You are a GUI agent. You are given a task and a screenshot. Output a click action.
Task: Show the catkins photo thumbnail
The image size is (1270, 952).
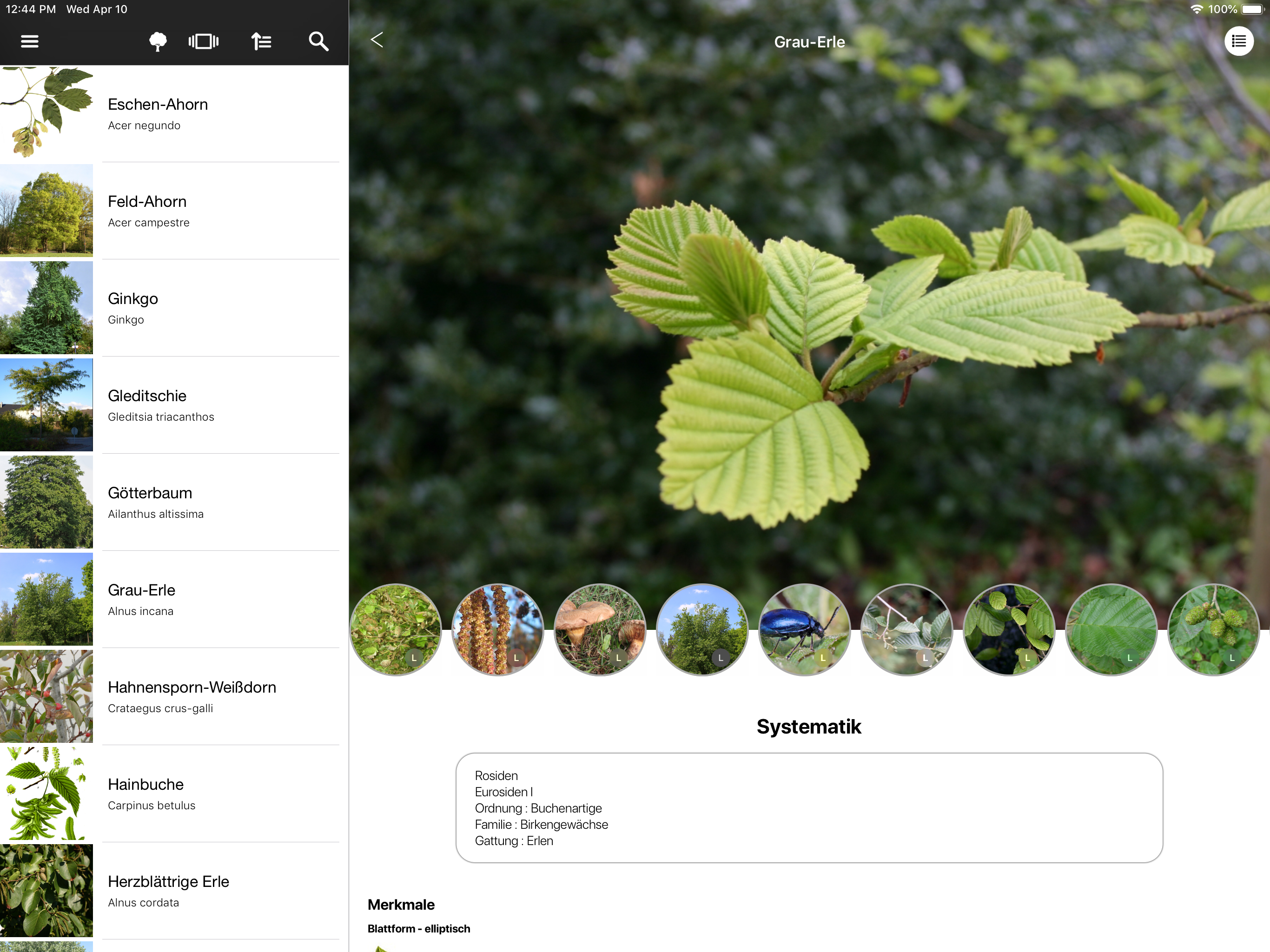(497, 629)
